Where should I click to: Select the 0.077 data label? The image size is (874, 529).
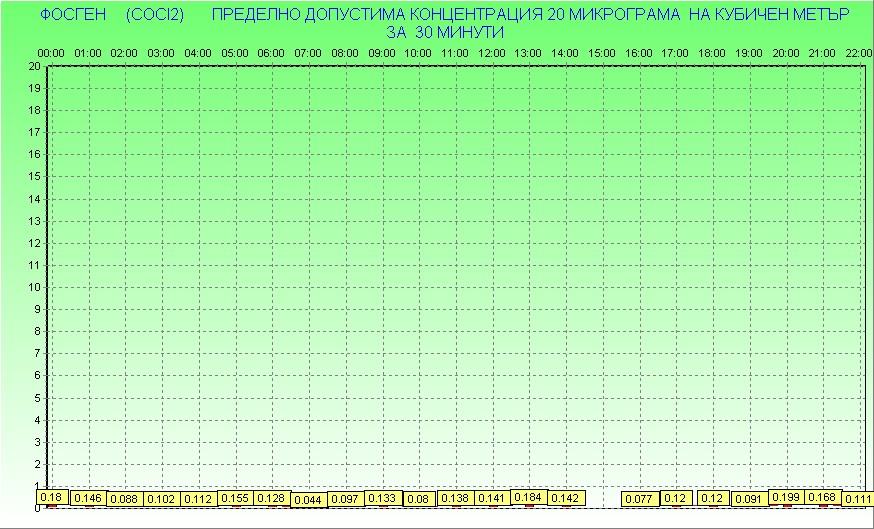coord(639,498)
